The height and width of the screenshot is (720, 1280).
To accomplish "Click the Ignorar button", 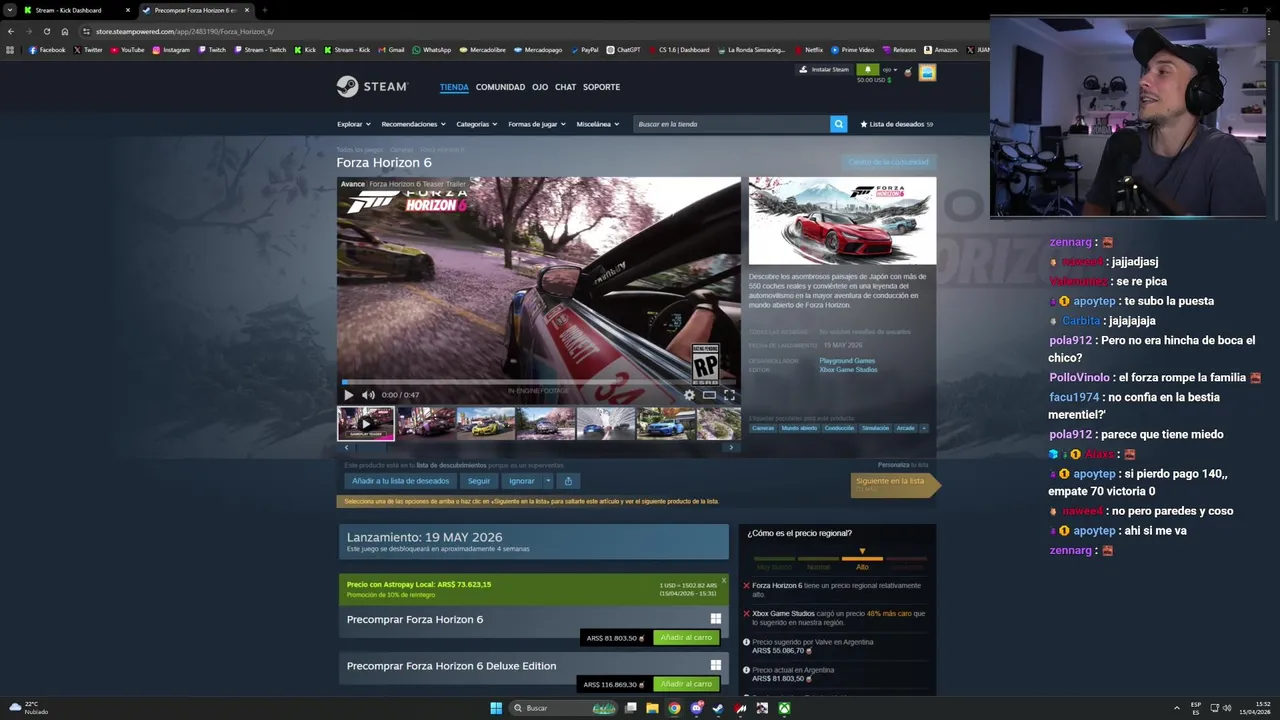I will 522,481.
